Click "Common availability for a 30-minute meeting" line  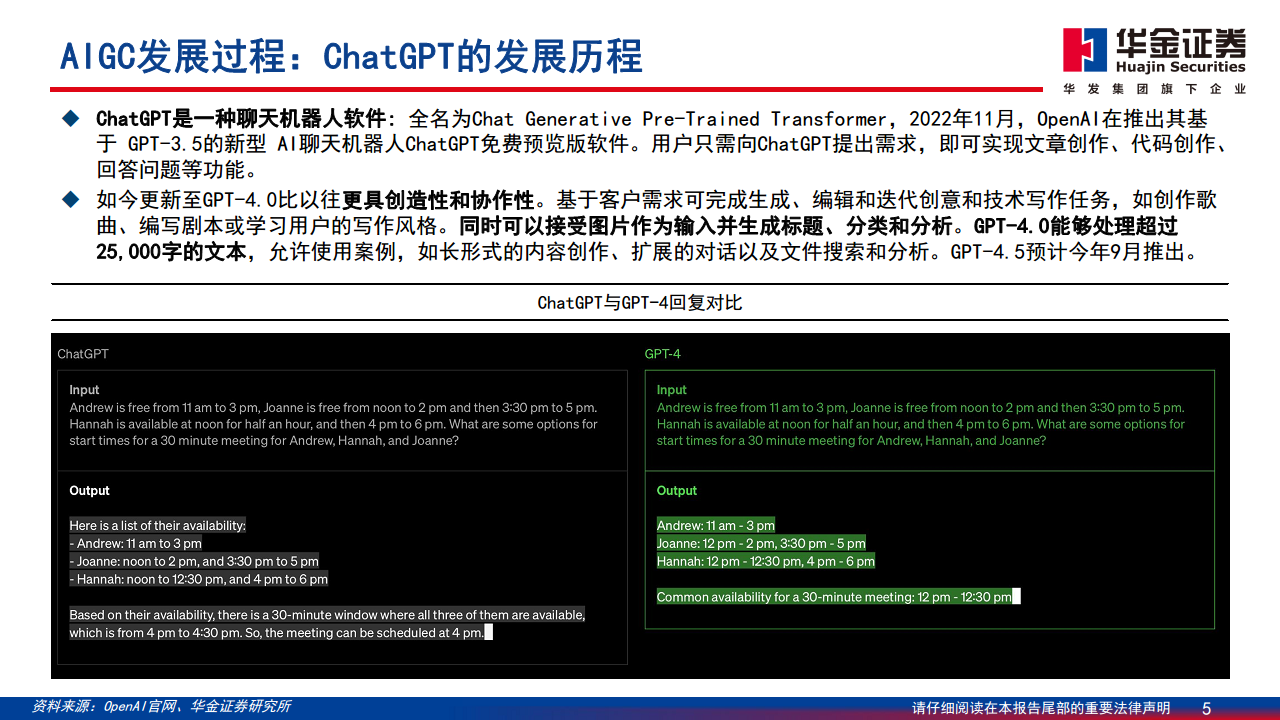834,597
